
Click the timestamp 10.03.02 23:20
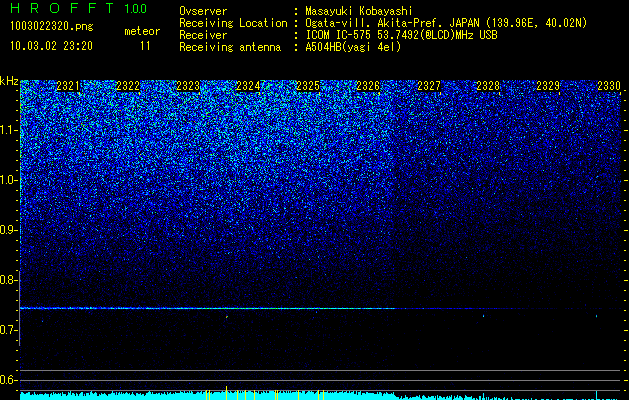pos(51,46)
